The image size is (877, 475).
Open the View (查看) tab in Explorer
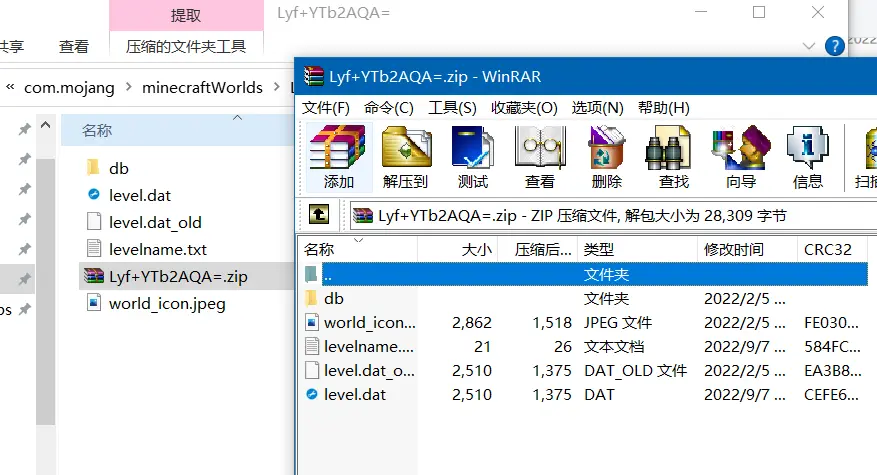click(x=74, y=46)
